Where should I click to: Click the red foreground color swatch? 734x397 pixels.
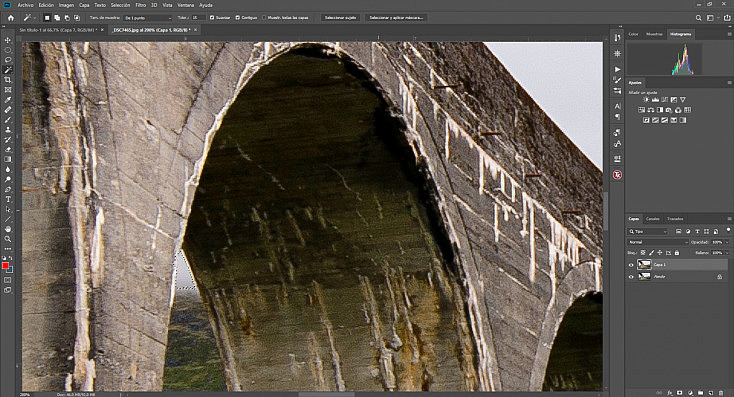point(6,266)
